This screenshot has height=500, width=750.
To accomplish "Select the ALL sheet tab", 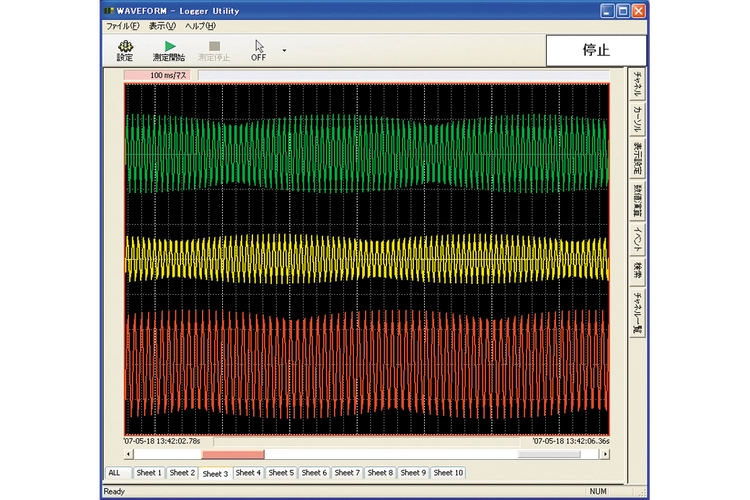I will tap(117, 473).
